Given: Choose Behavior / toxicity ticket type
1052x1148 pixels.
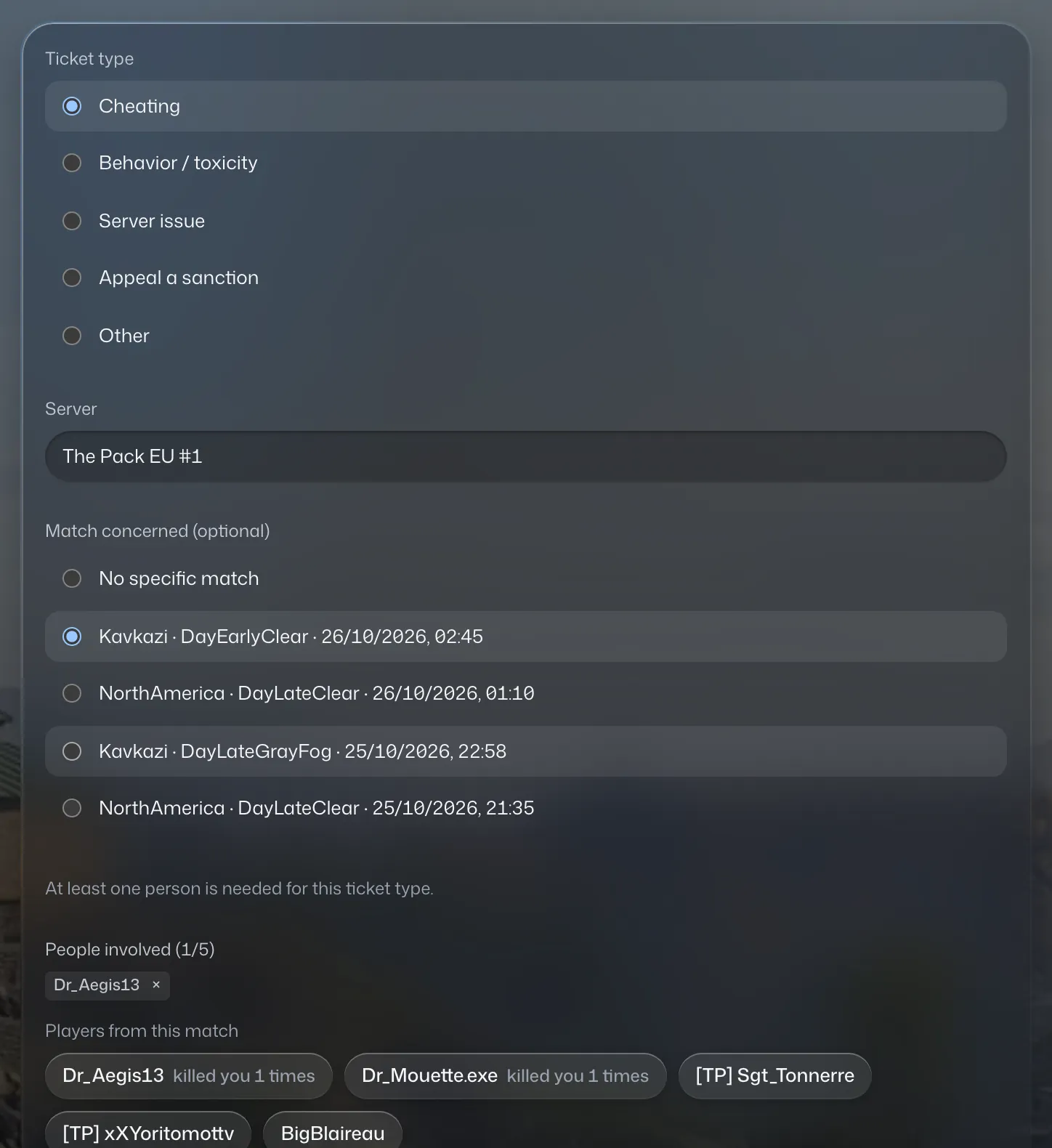Looking at the screenshot, I should point(525,163).
